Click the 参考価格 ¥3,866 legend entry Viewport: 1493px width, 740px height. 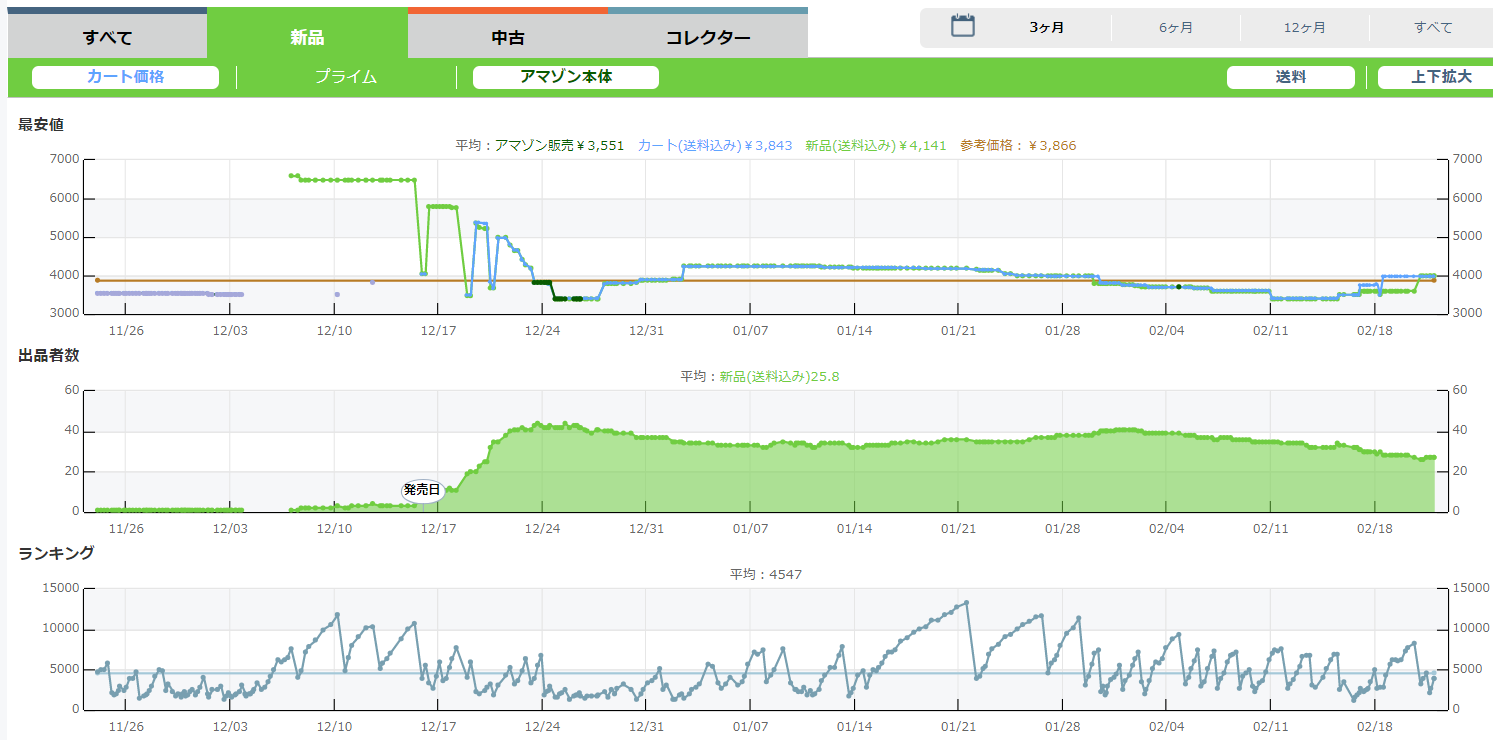[1018, 146]
